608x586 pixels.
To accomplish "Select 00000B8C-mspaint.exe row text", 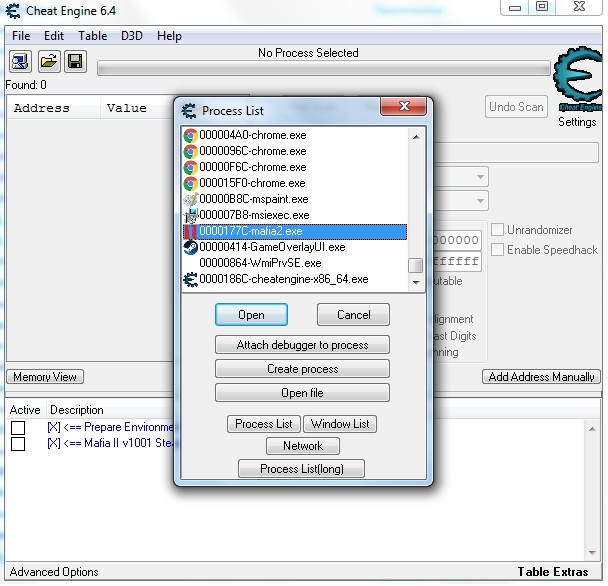I will click(x=254, y=199).
